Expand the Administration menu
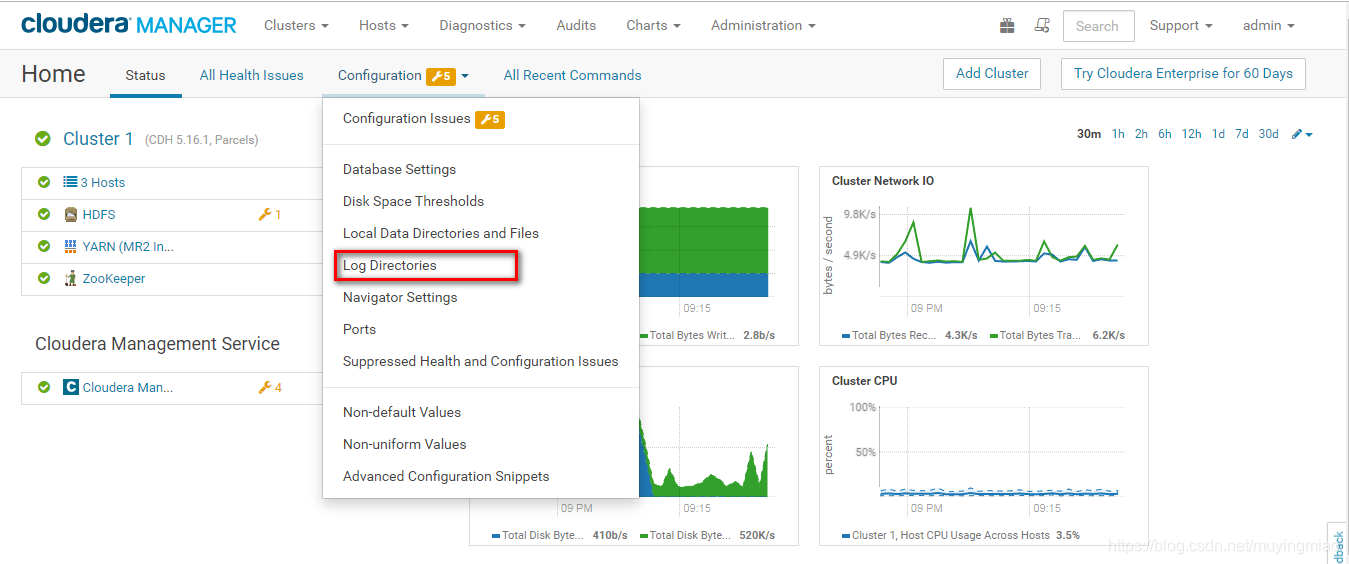This screenshot has height=564, width=1349. click(x=763, y=25)
